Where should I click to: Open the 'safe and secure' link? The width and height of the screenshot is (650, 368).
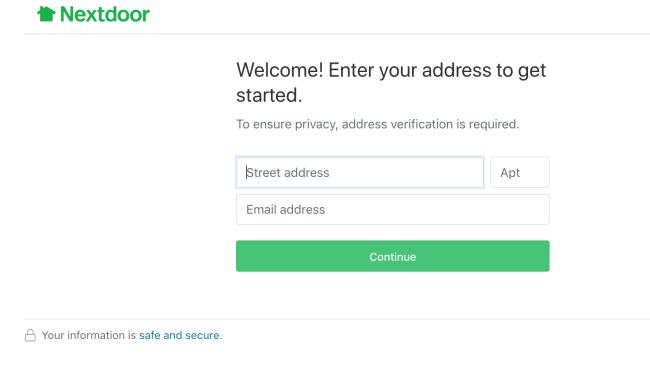click(x=180, y=335)
